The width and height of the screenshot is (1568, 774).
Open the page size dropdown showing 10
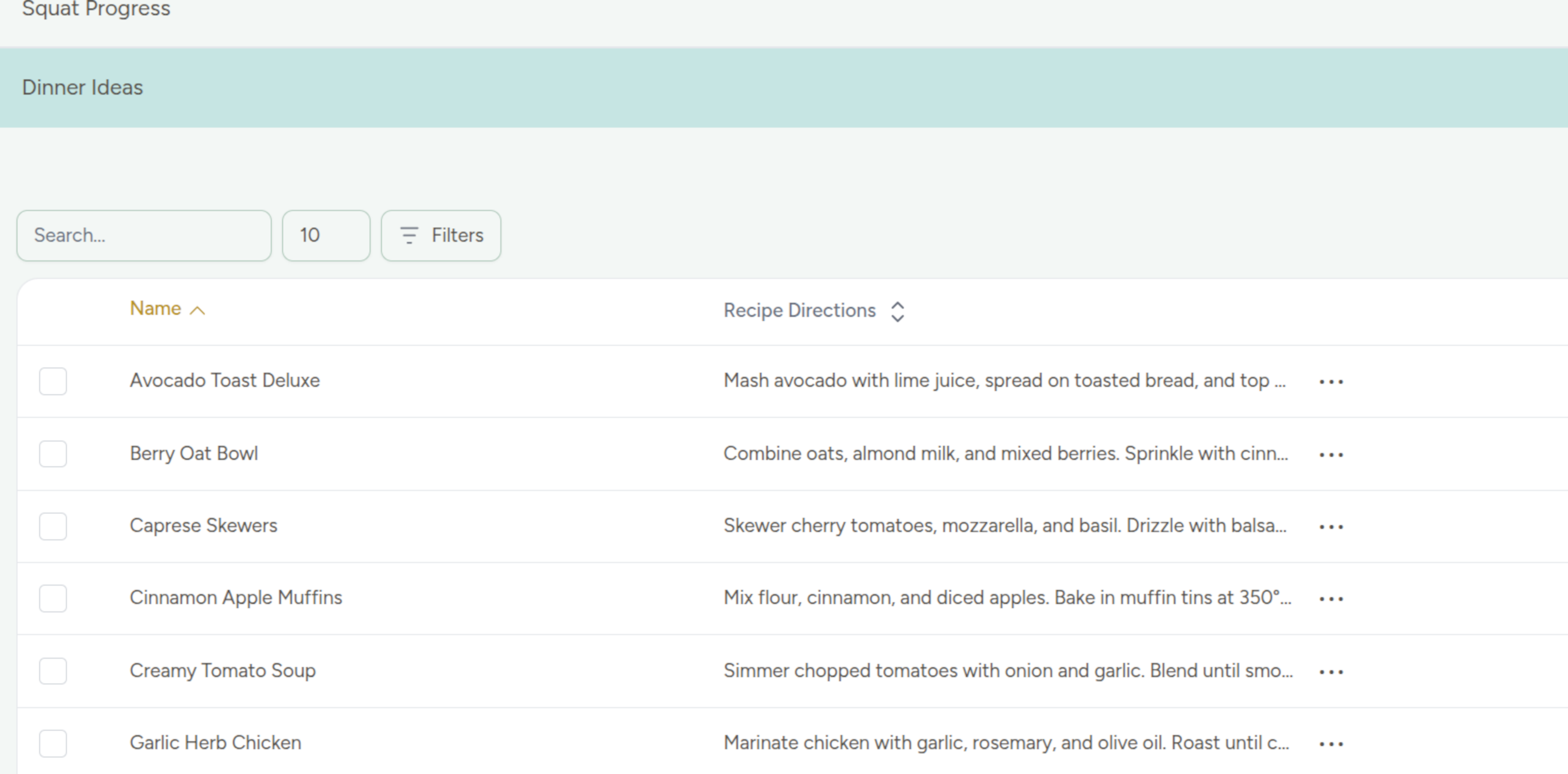pyautogui.click(x=326, y=236)
